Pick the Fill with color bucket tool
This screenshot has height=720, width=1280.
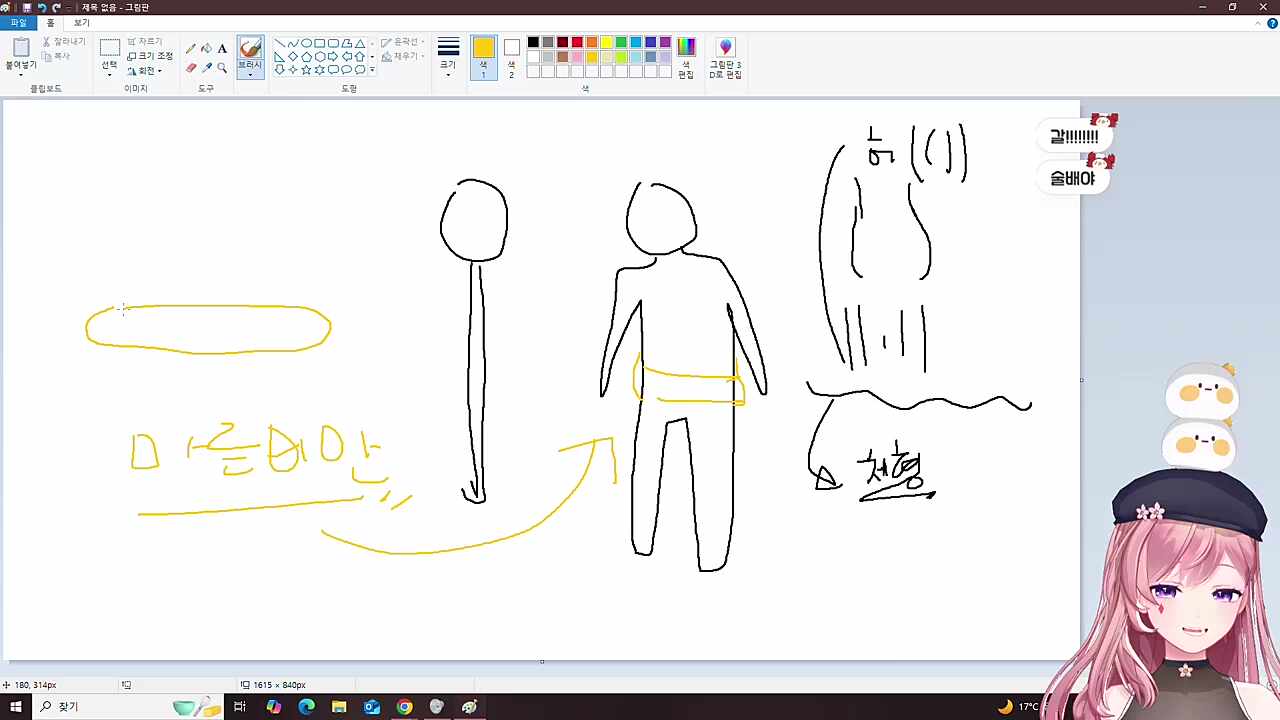coord(206,48)
